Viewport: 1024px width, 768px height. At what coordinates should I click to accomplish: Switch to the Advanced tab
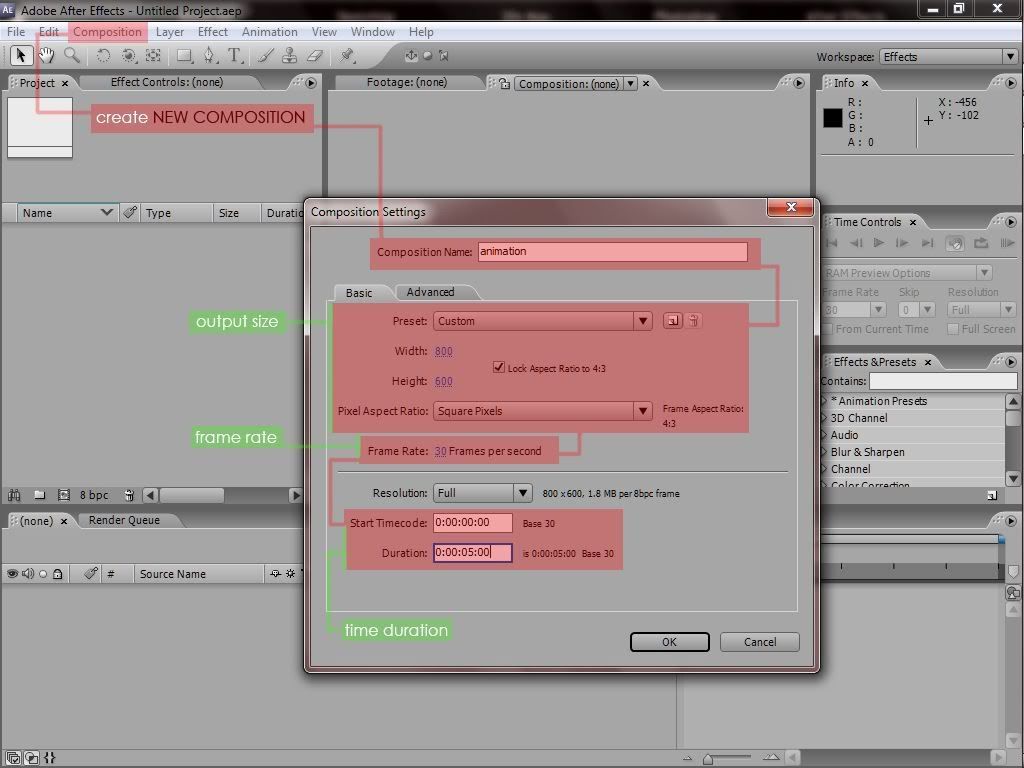[x=430, y=292]
